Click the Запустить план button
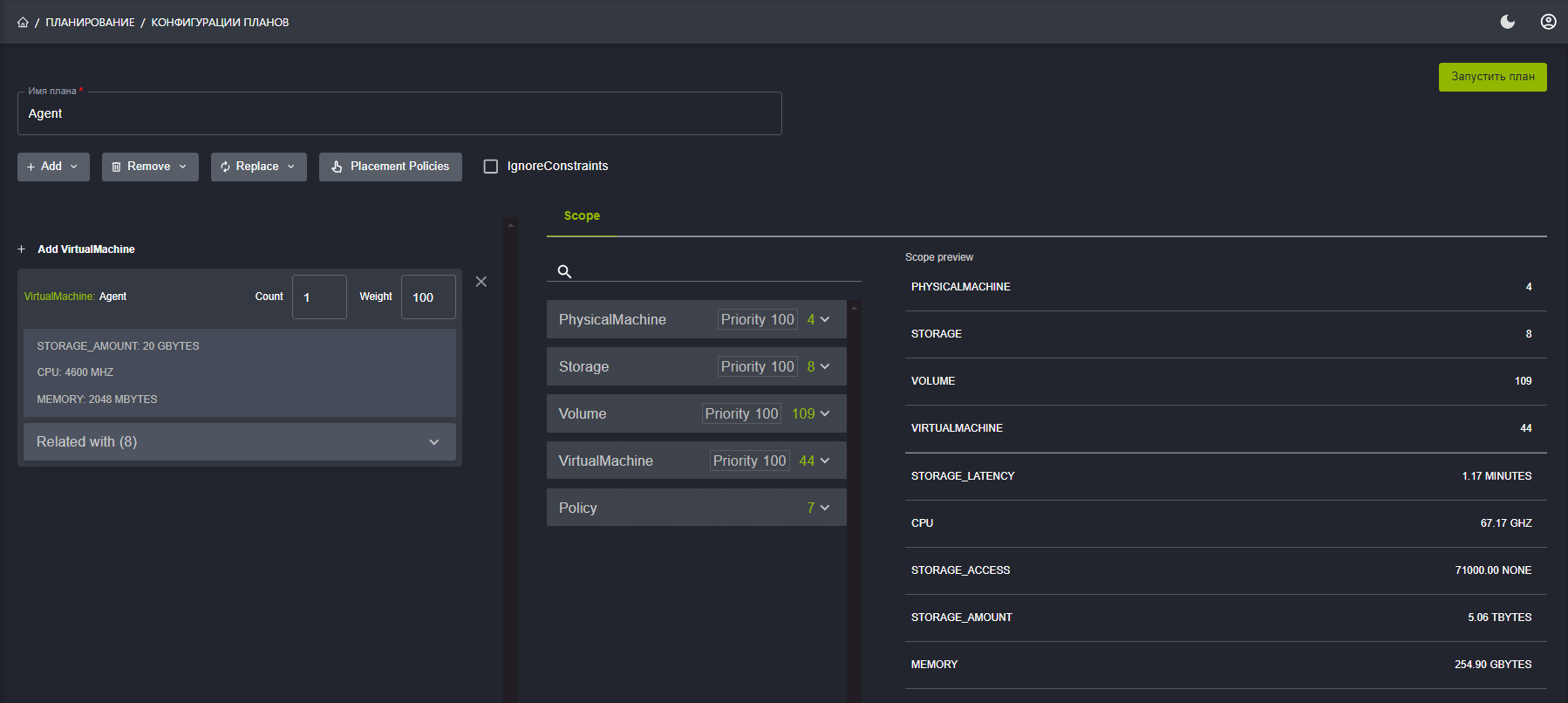The height and width of the screenshot is (703, 1568). 1493,77
